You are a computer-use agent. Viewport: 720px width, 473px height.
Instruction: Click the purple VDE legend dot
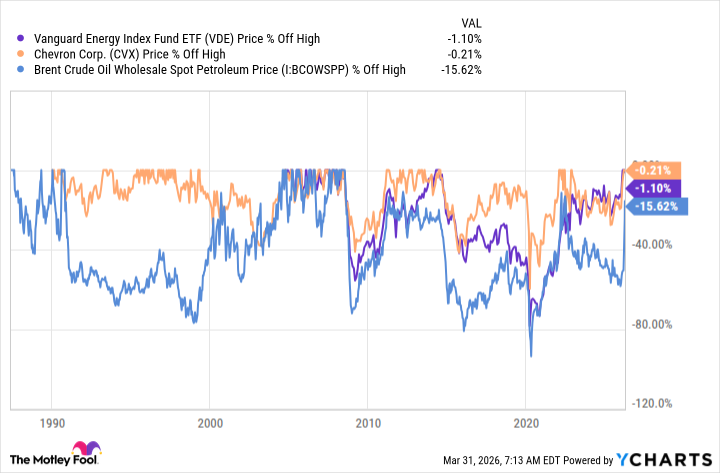[x=13, y=39]
